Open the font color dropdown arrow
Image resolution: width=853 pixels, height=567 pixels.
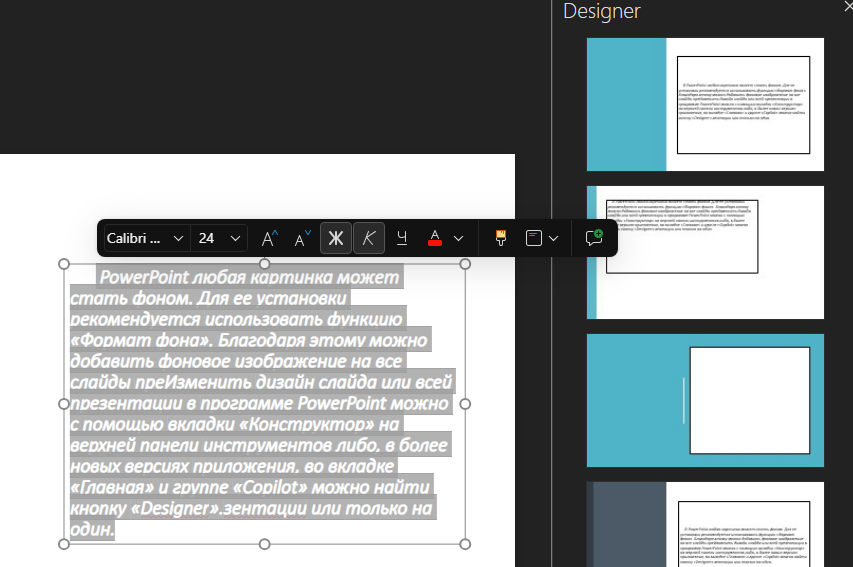(458, 238)
